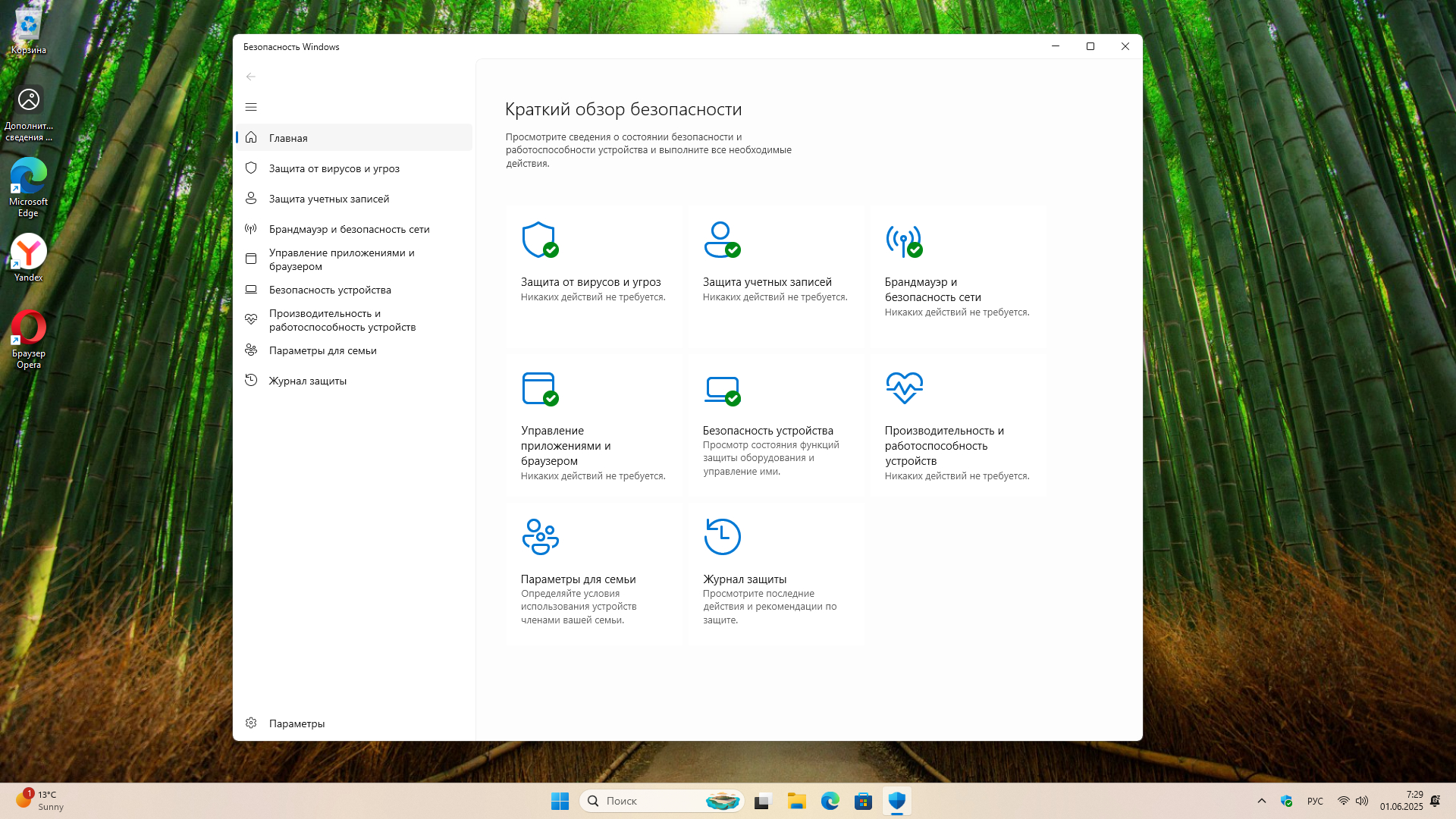Open File Explorer from the taskbar

coord(796,801)
